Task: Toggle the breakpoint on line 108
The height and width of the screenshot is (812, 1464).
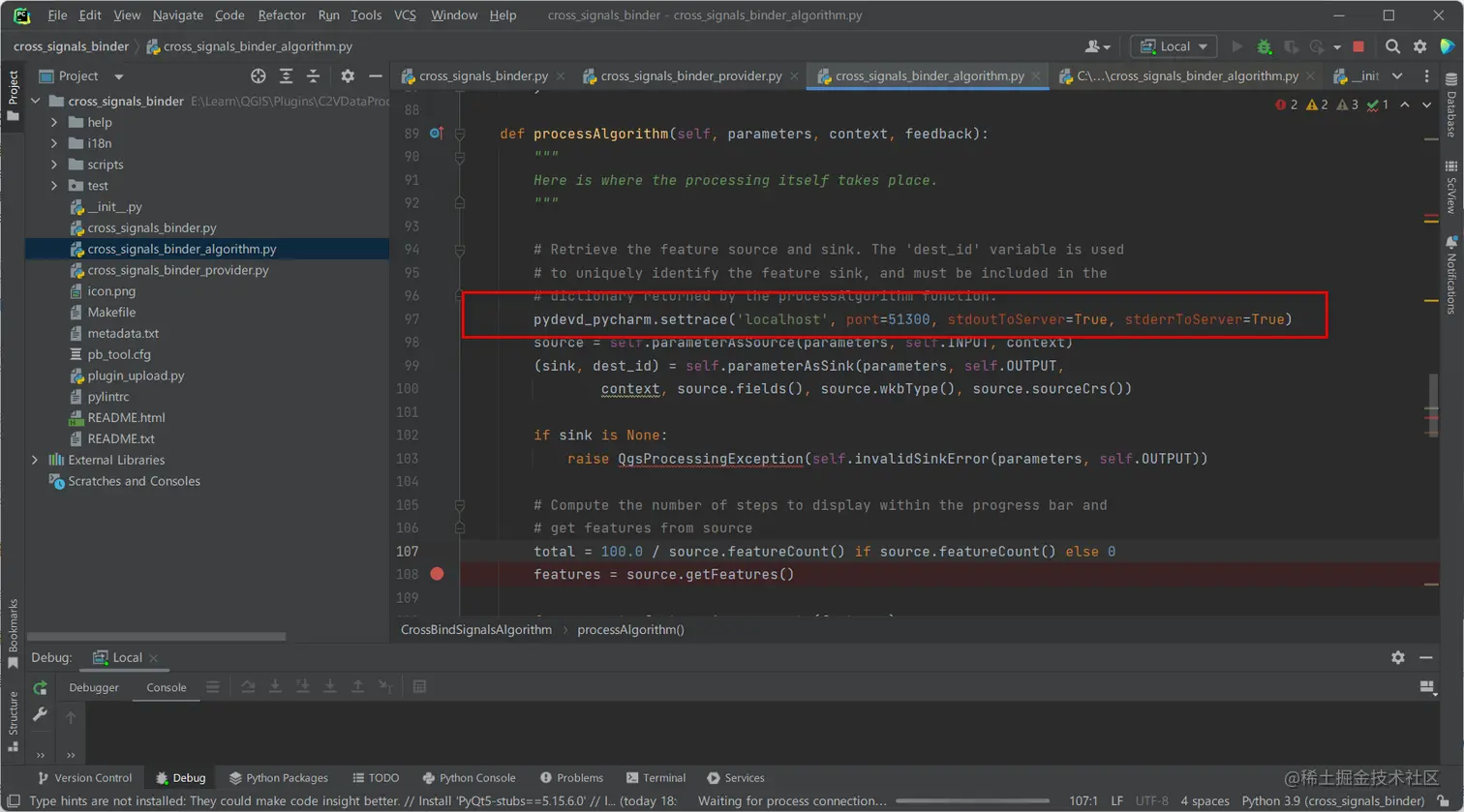Action: pos(437,574)
